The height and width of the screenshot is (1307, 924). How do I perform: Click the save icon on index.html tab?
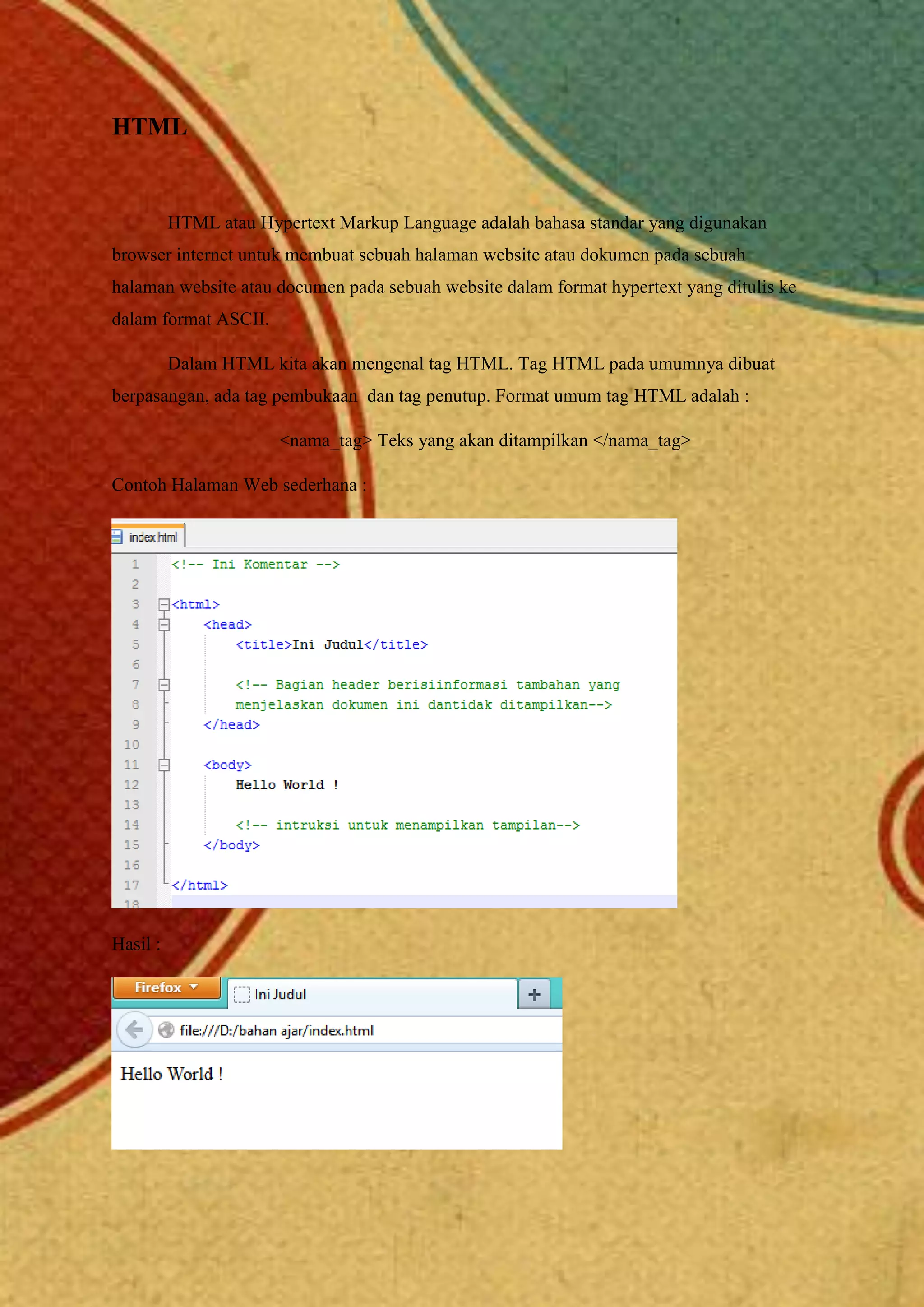117,537
